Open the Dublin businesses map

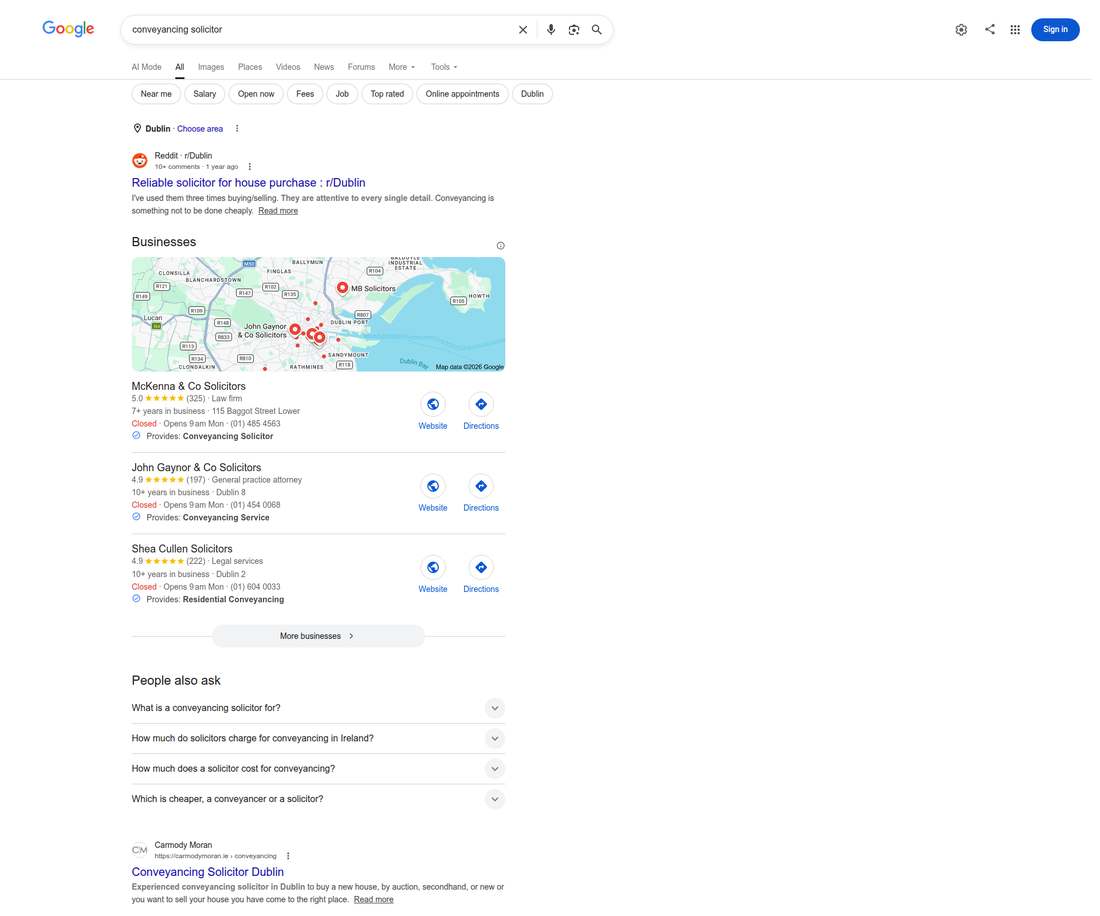tap(318, 314)
